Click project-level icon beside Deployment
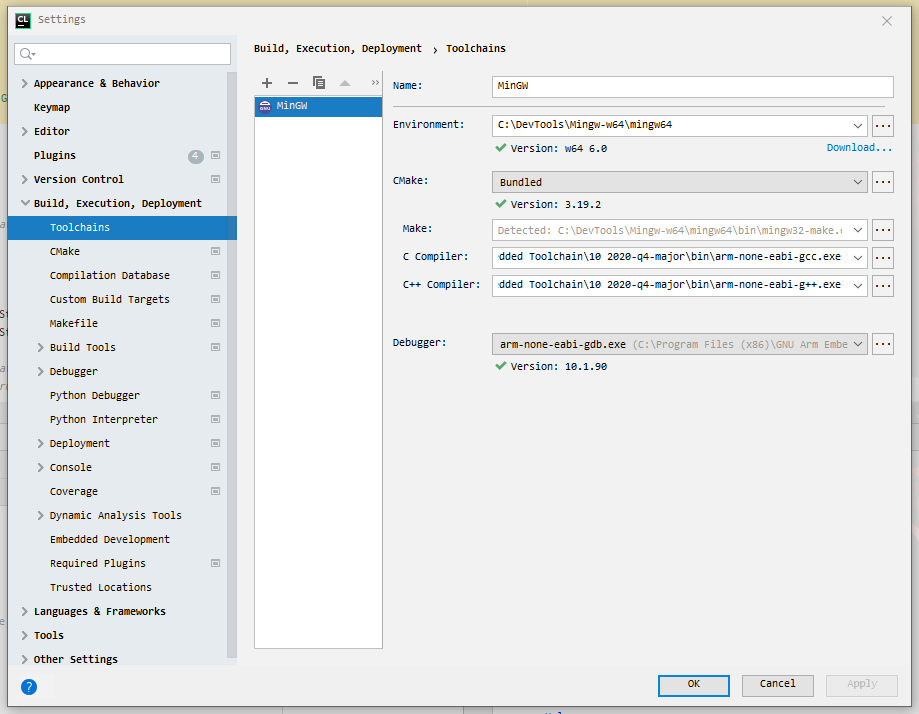The image size is (919, 714). tap(216, 444)
